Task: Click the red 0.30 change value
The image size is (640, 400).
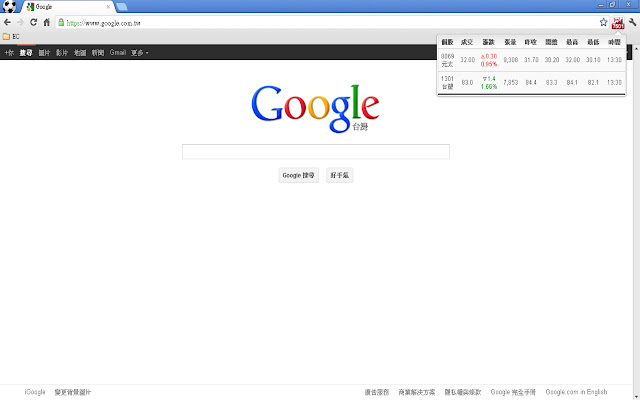Action: pos(489,56)
